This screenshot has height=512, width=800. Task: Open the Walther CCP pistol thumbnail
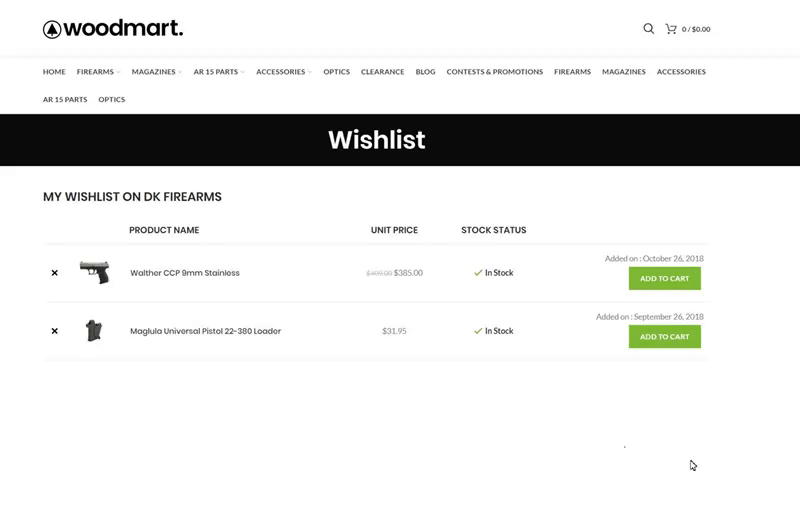[94, 272]
